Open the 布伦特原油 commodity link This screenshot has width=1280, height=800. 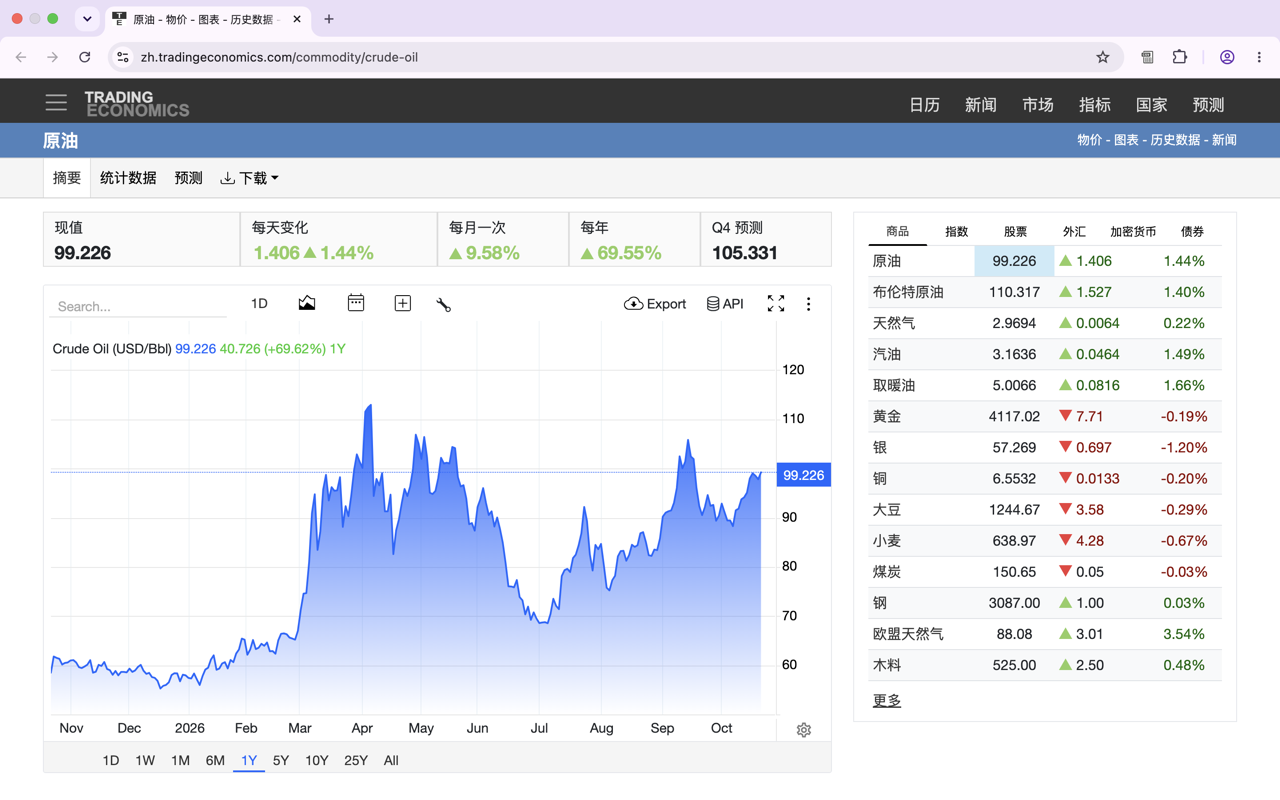coord(908,292)
